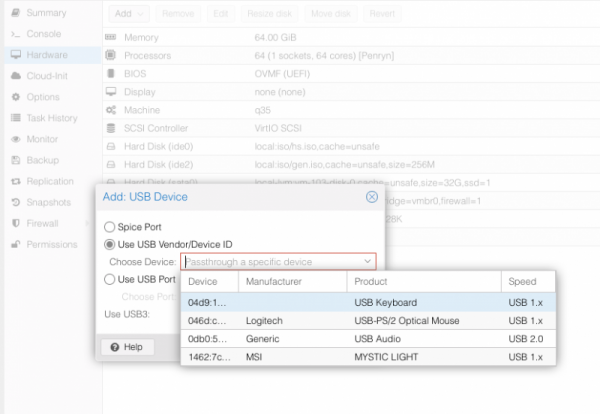Select the Hard Disk (ide2) row

click(x=351, y=165)
